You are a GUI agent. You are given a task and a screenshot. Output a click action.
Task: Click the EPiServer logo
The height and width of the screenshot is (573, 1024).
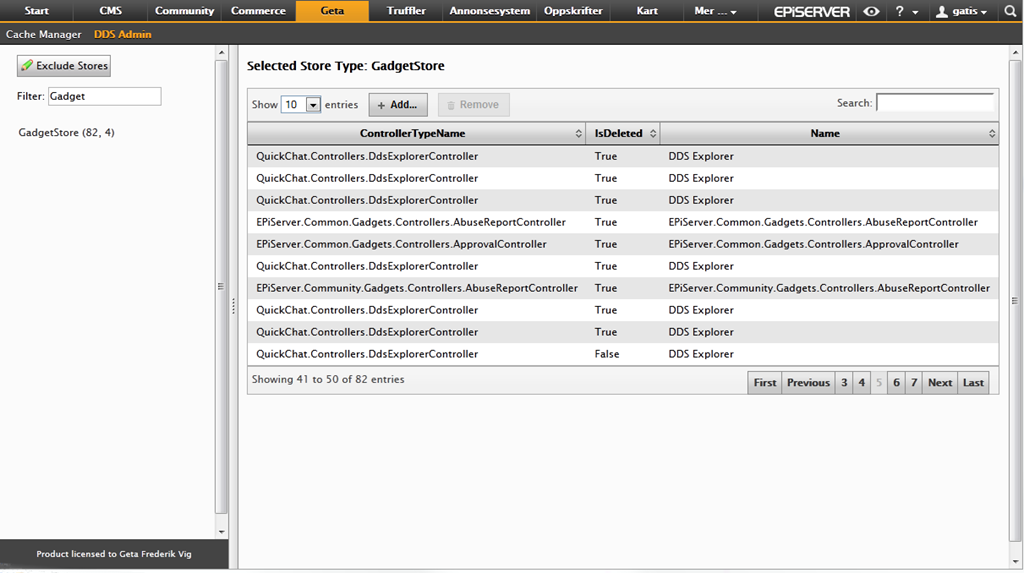coord(811,11)
